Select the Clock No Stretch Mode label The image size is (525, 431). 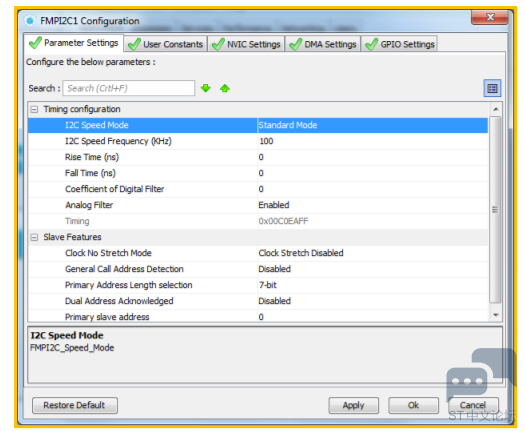(108, 253)
